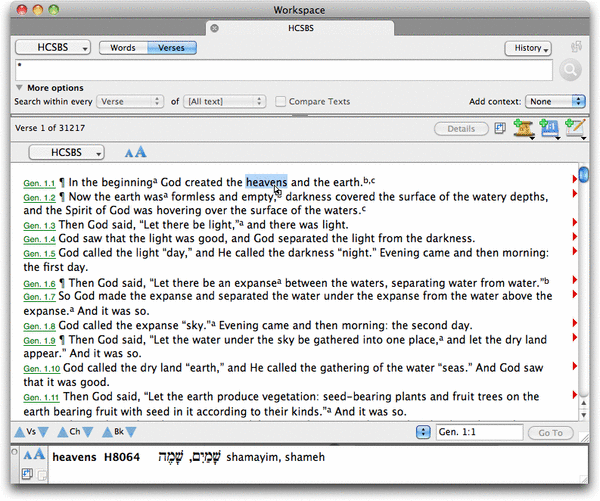600x501 pixels.
Task: Jump to the previous book with the Bk up arrow
Action: click(108, 432)
